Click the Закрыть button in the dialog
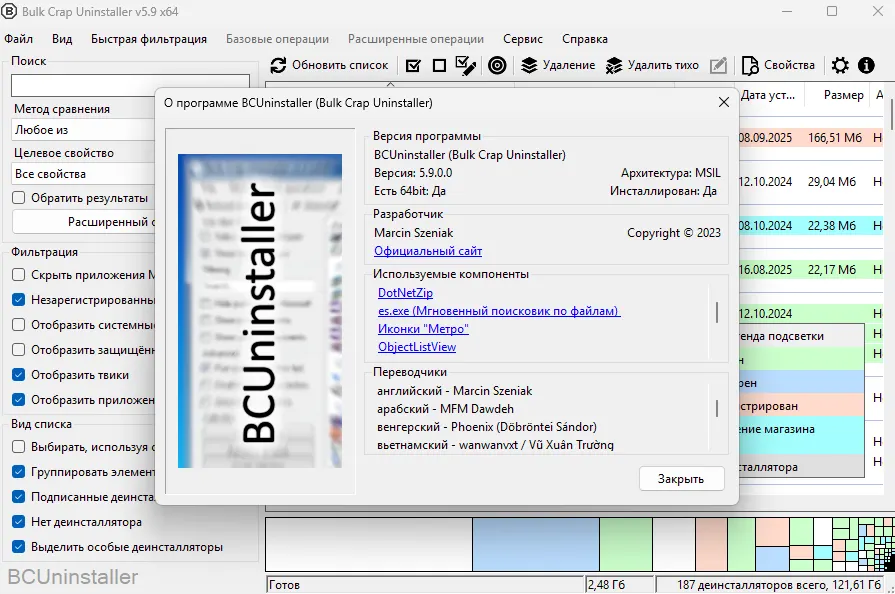 [681, 479]
